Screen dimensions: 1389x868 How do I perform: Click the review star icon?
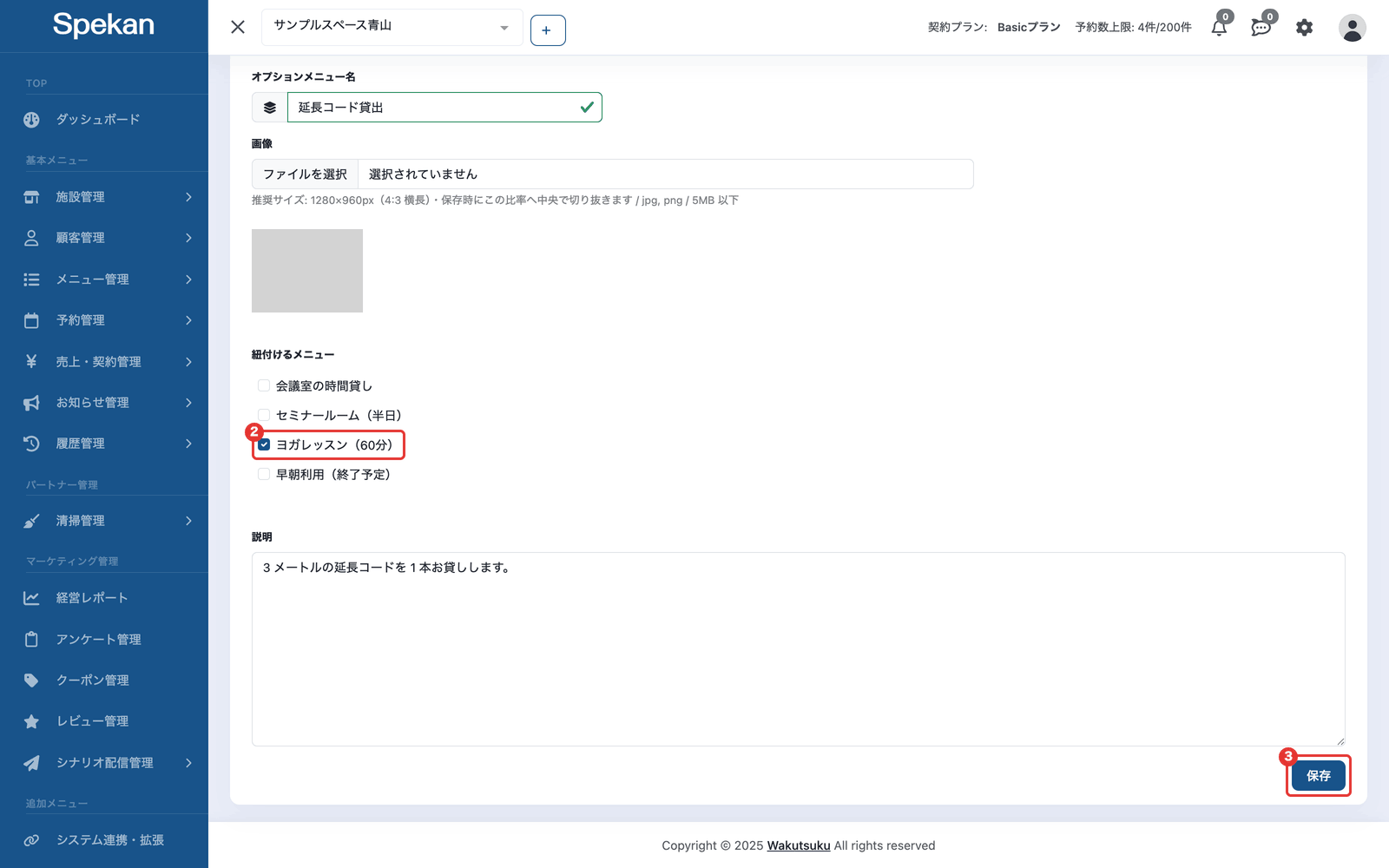(x=31, y=721)
